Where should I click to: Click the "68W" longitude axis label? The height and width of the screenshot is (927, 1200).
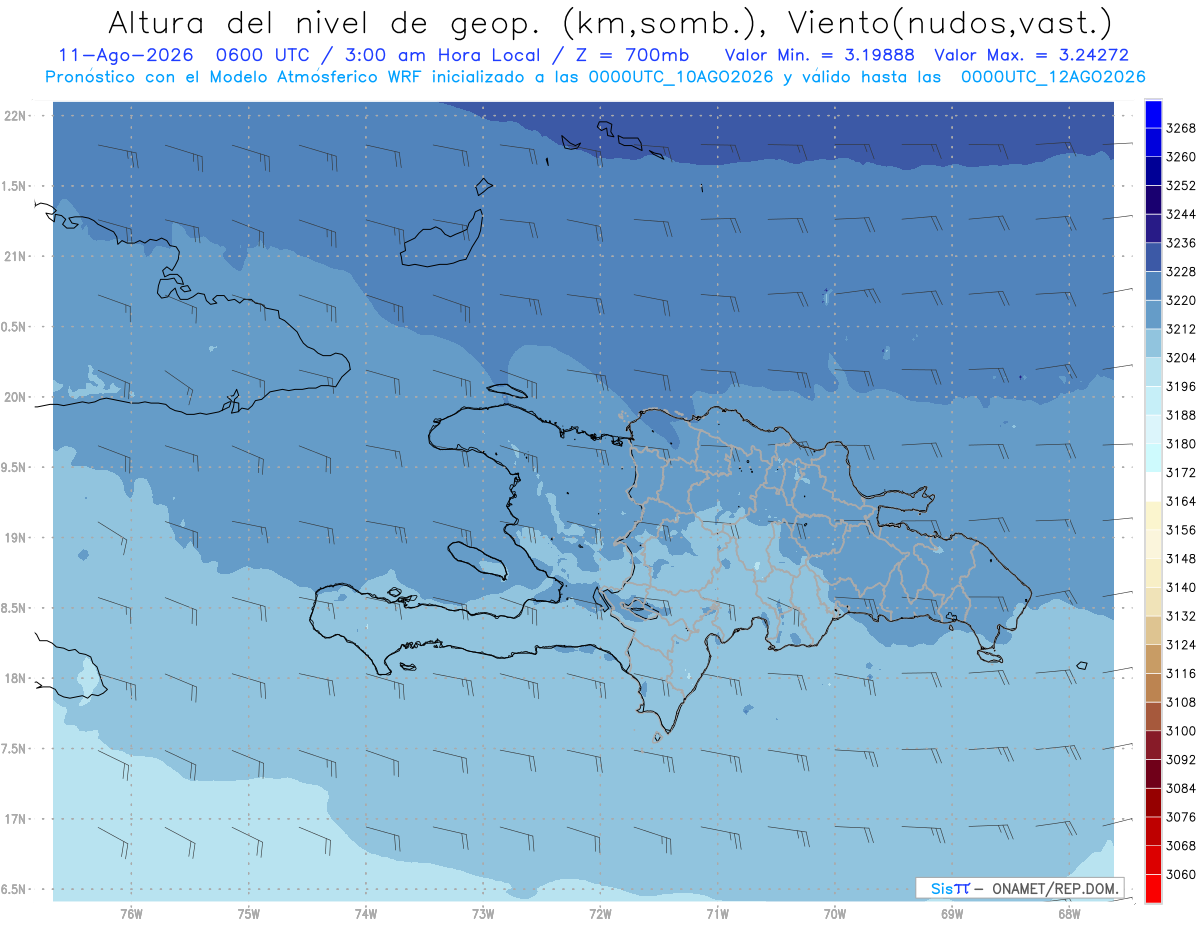tap(1069, 913)
